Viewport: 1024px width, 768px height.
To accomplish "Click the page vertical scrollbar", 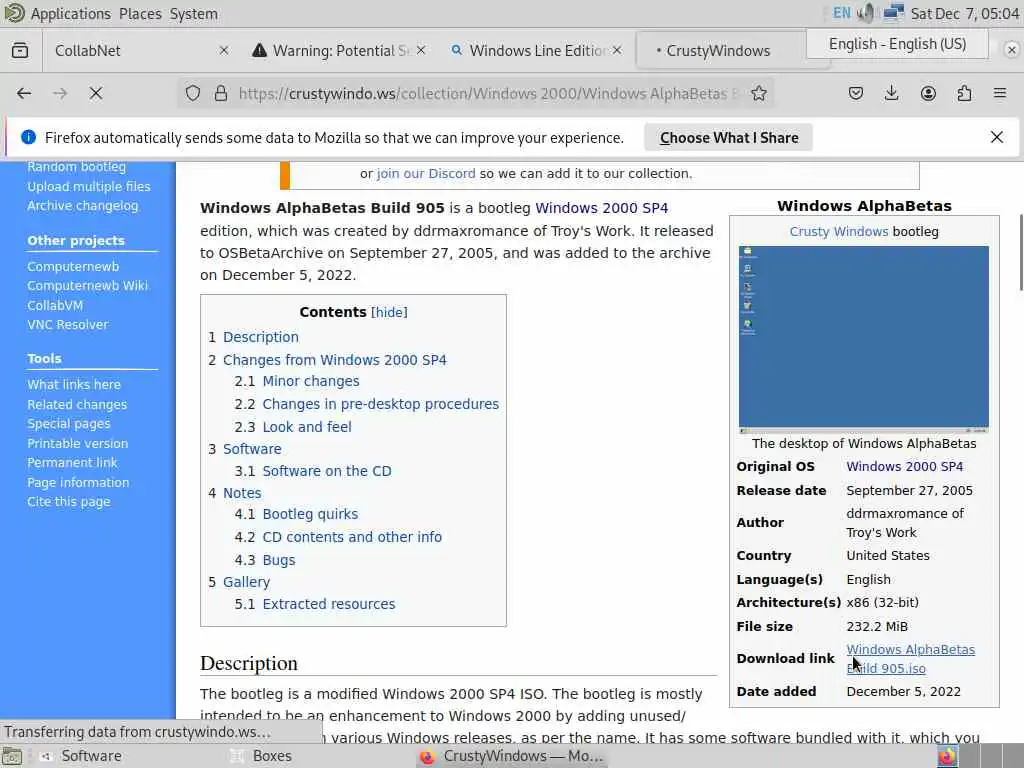I will coord(1021,252).
